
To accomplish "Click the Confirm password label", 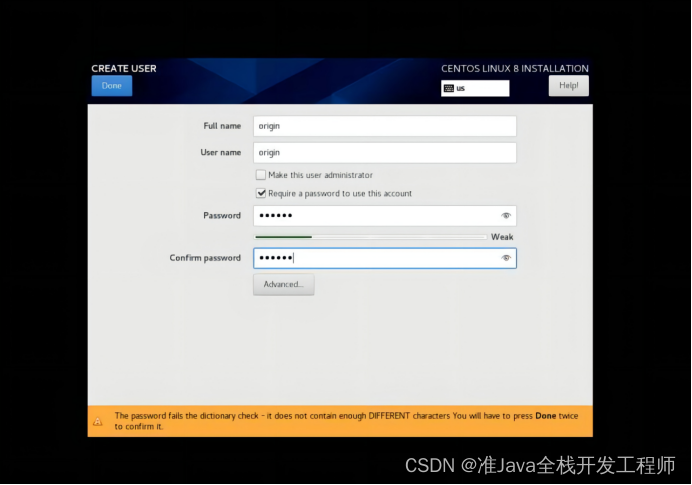I will pyautogui.click(x=205, y=258).
